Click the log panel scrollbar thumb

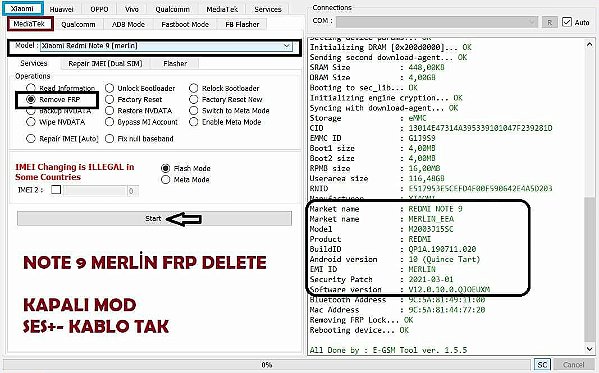pyautogui.click(x=589, y=269)
